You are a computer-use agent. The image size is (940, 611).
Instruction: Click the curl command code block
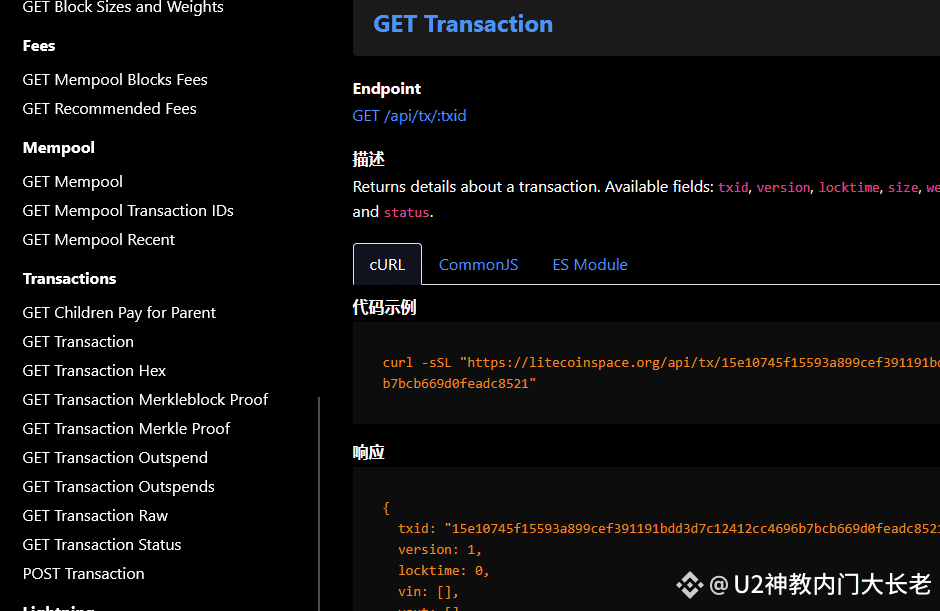coord(646,373)
